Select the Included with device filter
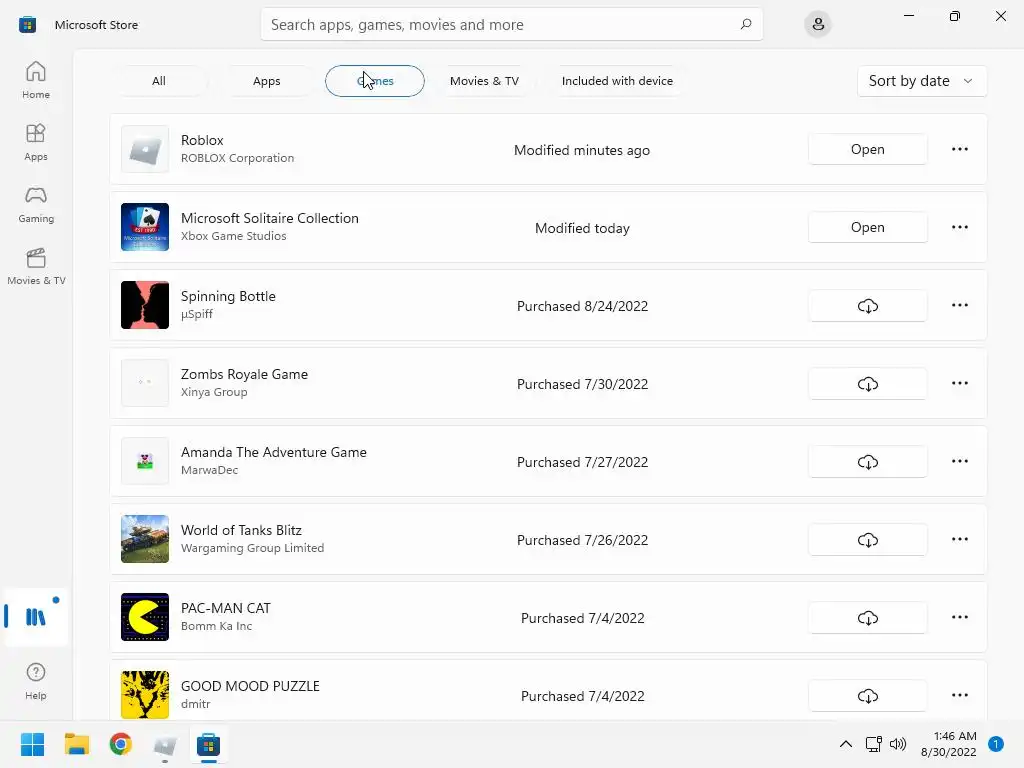The width and height of the screenshot is (1024, 768). tap(617, 81)
